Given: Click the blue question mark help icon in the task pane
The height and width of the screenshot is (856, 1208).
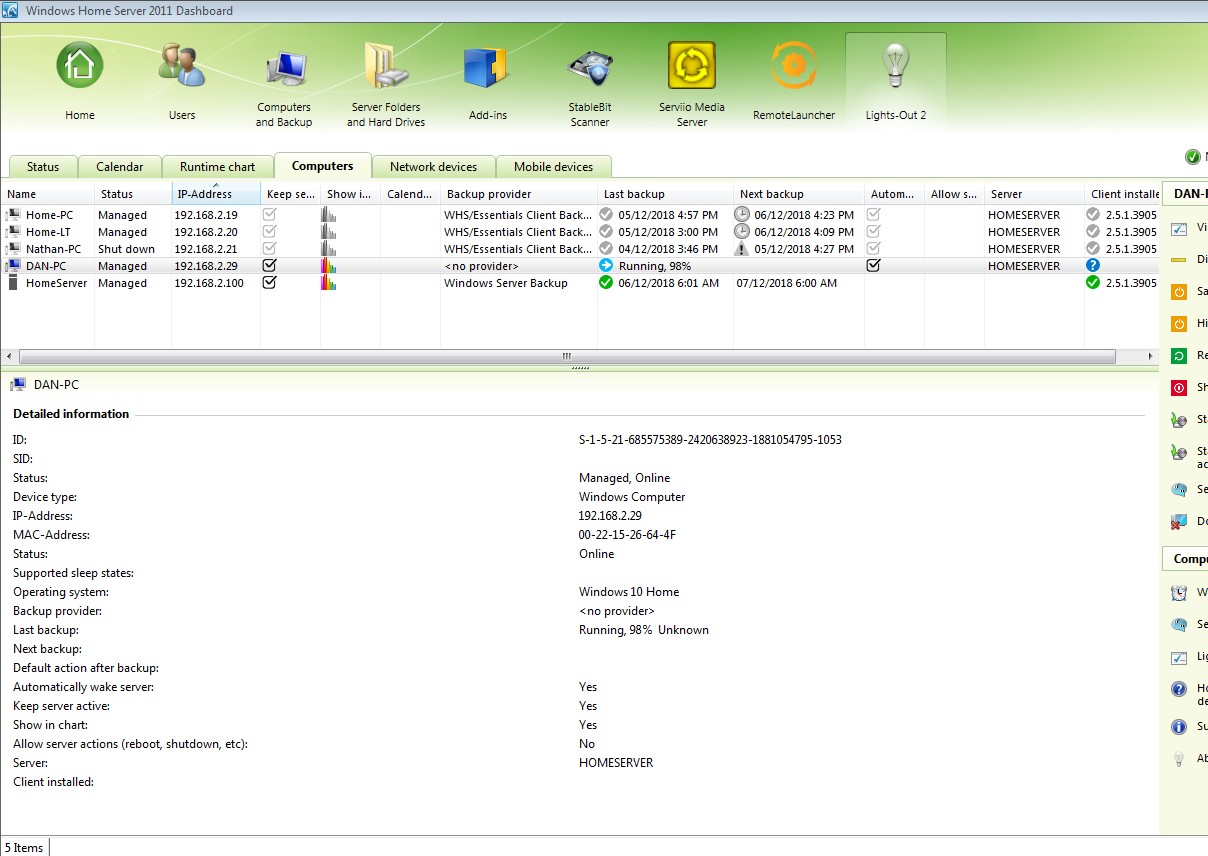Looking at the screenshot, I should coord(1178,689).
